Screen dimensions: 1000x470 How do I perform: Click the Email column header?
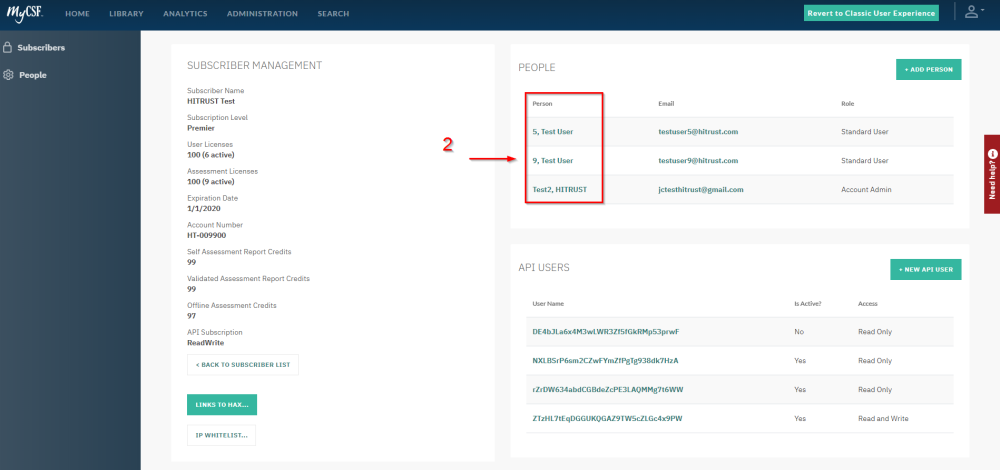click(666, 103)
